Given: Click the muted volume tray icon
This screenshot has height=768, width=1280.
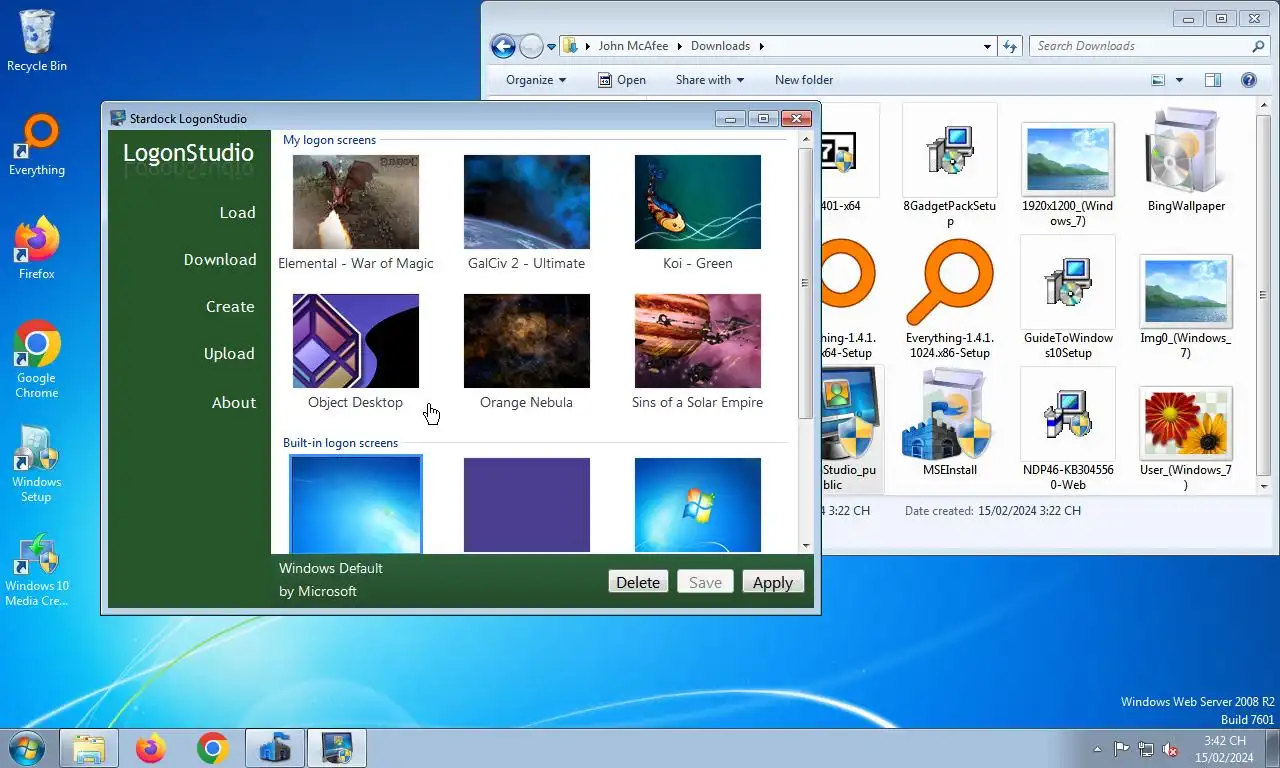Looking at the screenshot, I should tap(1170, 749).
